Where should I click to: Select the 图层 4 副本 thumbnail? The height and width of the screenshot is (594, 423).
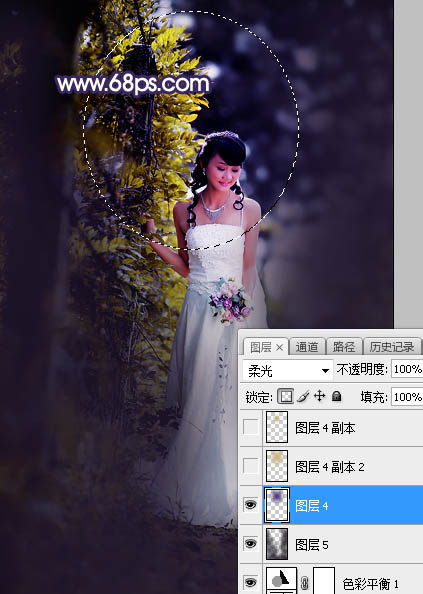[277, 427]
